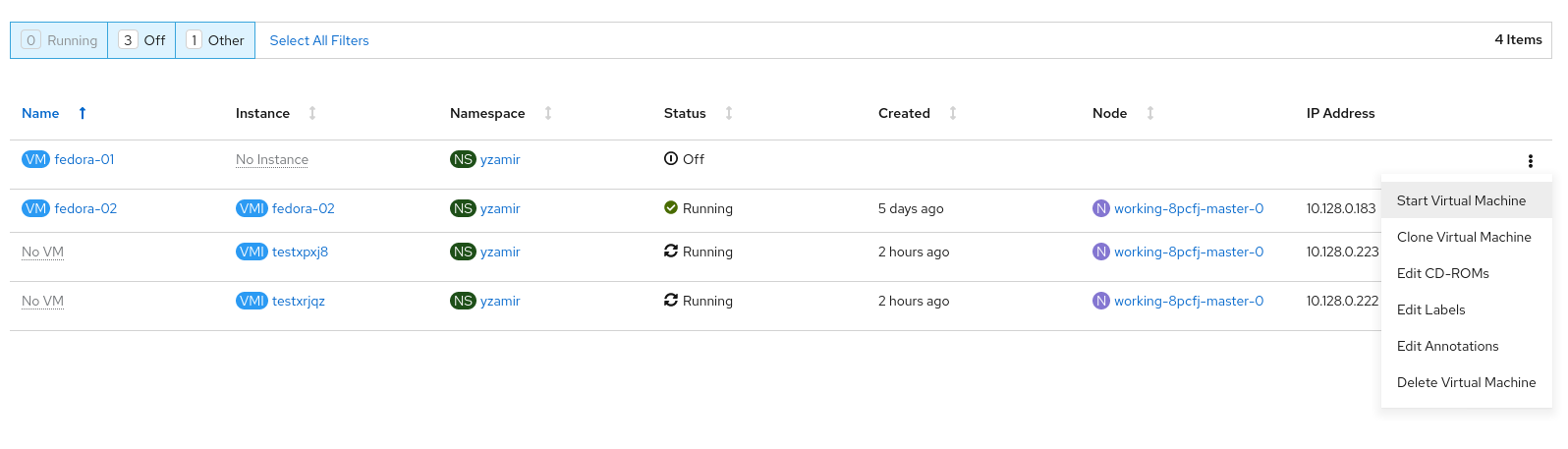
Task: Open yzamir namespace in testxrjqz row
Action: pyautogui.click(x=500, y=301)
